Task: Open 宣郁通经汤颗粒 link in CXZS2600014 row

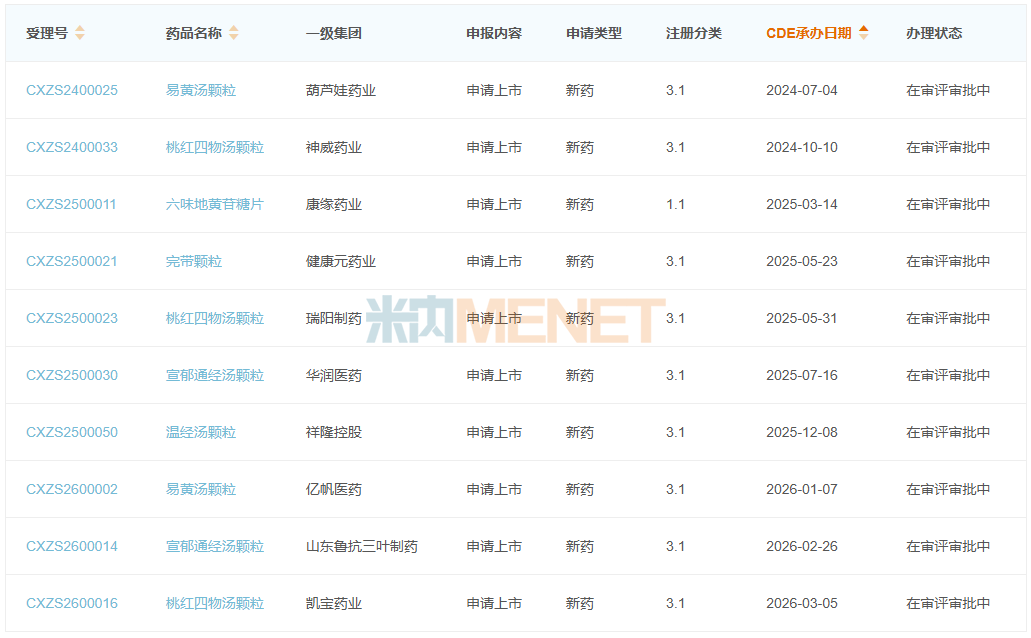Action: tap(214, 547)
